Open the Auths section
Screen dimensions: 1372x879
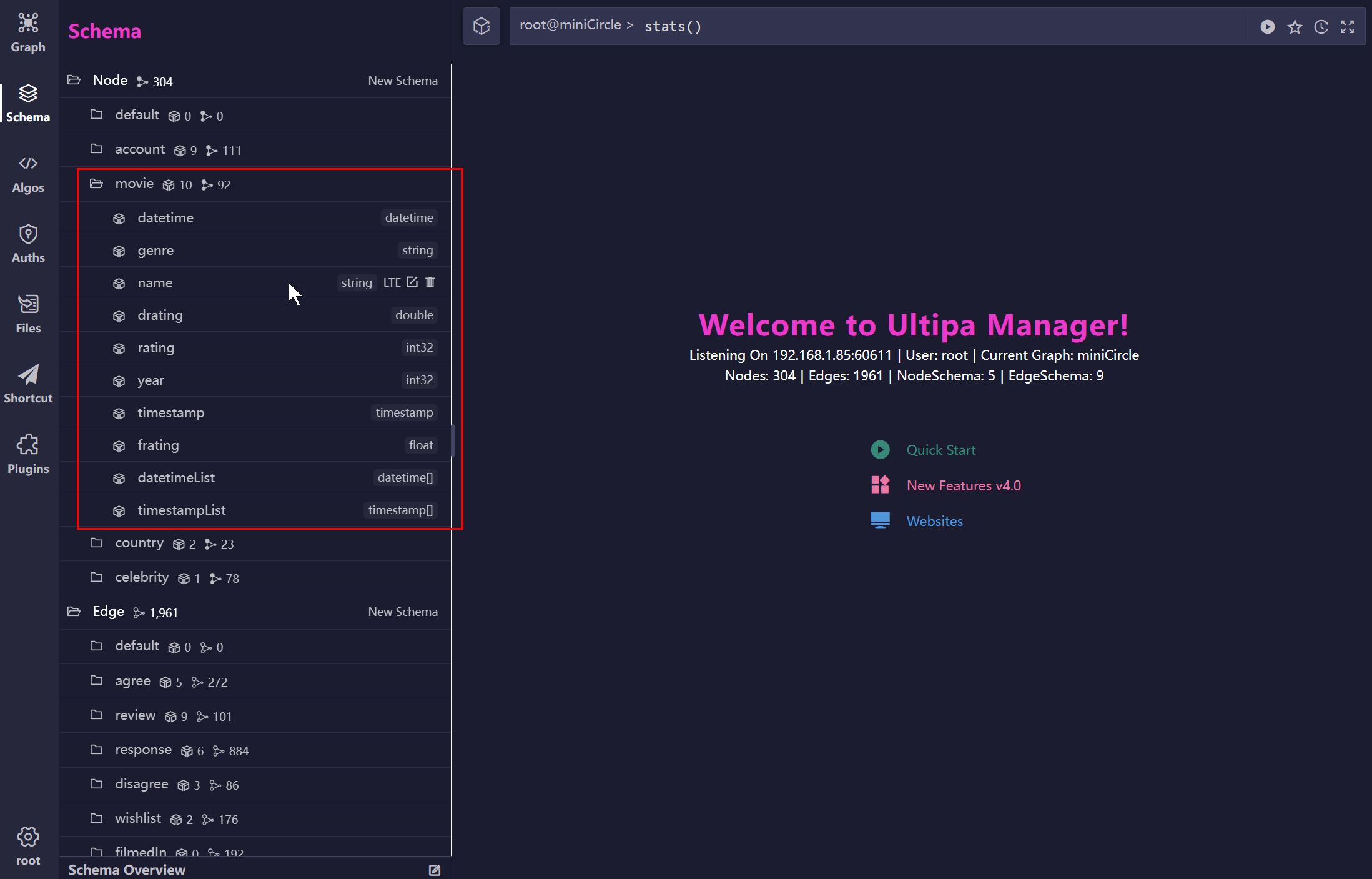pyautogui.click(x=28, y=244)
